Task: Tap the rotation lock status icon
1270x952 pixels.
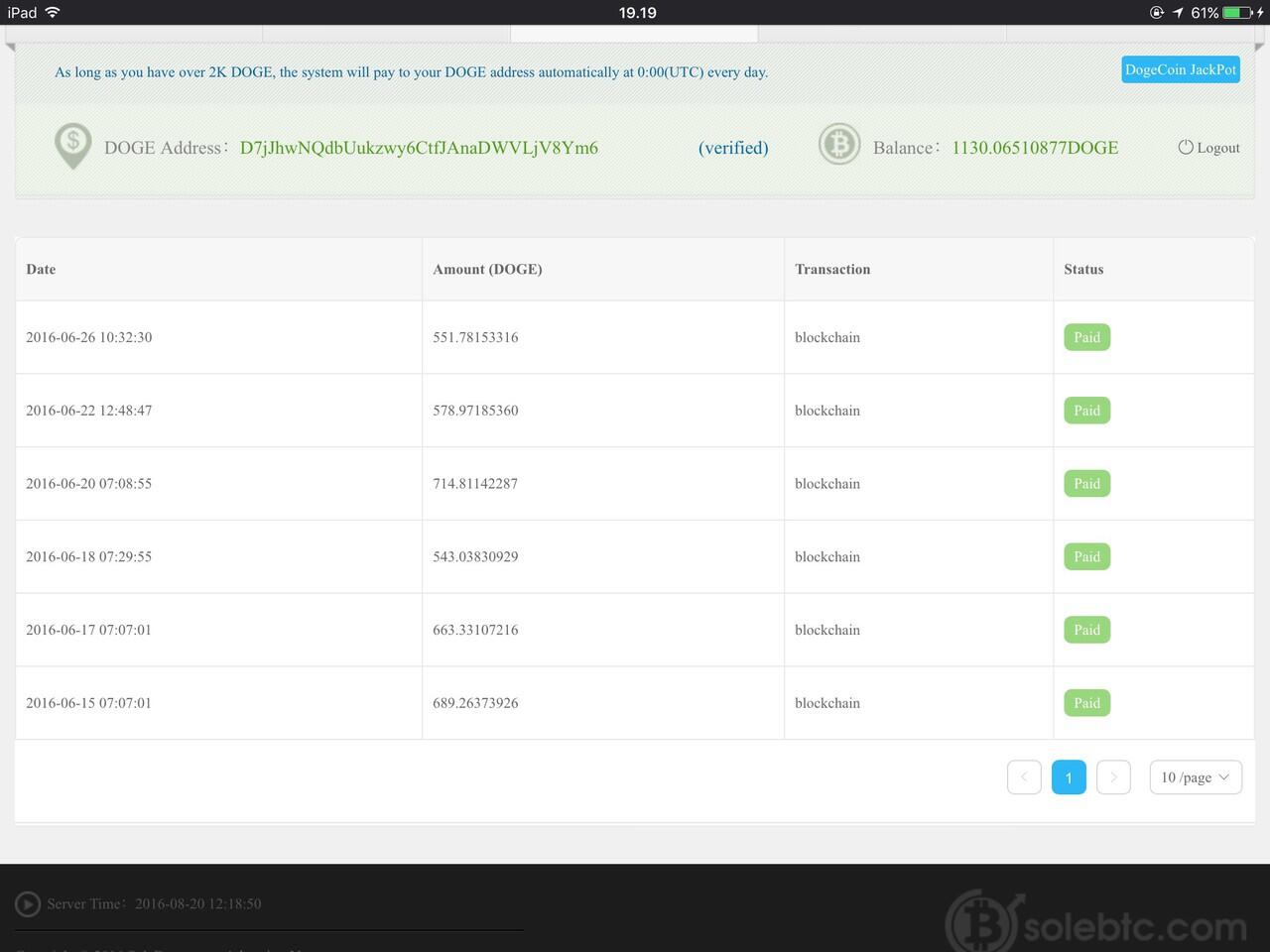Action: 1157,13
